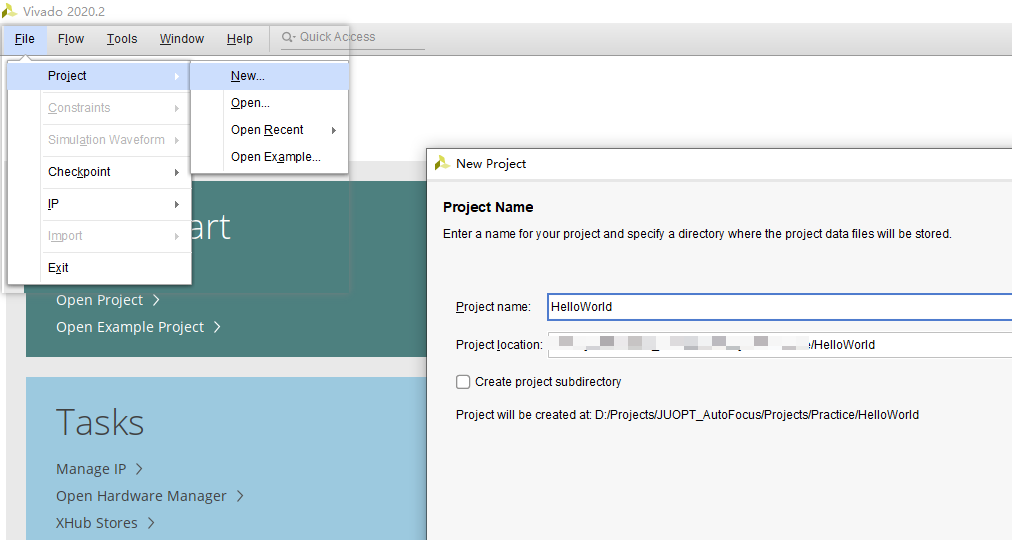Click the XHub Stores link
1012x540 pixels.
coord(97,523)
